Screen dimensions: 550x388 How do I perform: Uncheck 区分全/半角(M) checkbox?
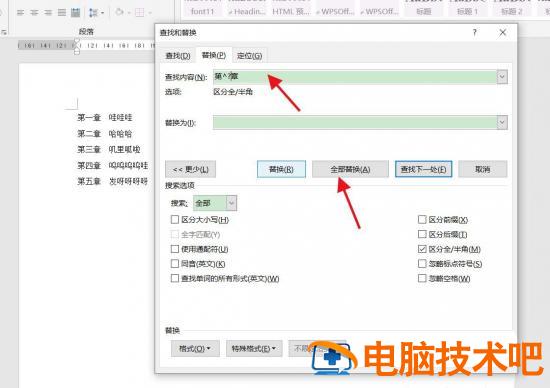(x=422, y=249)
